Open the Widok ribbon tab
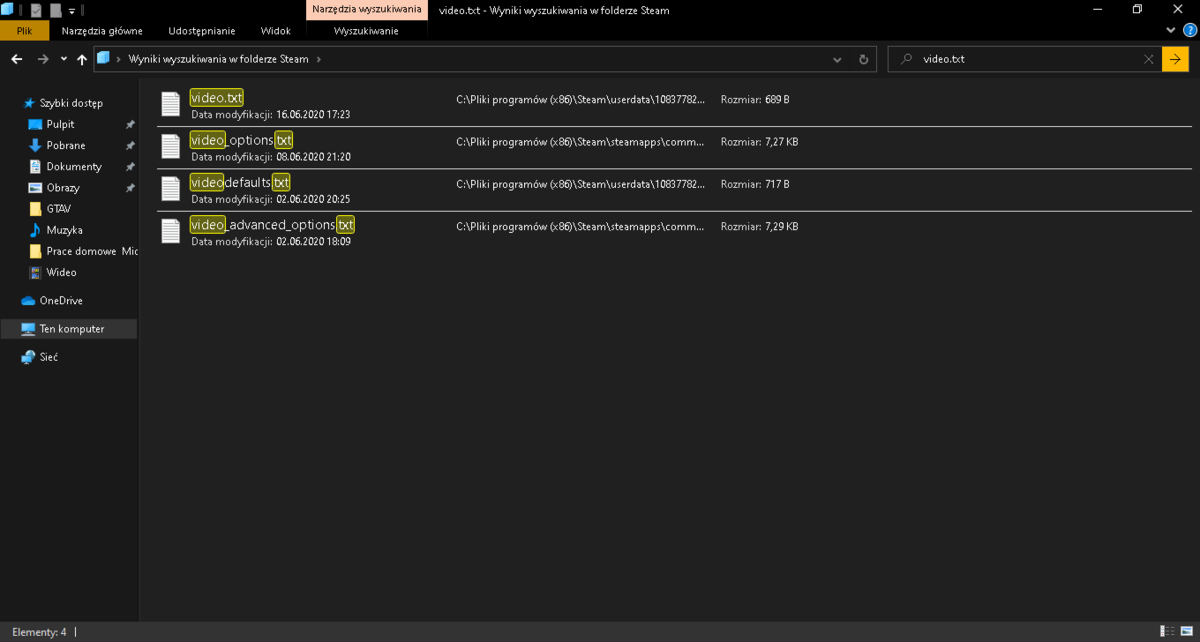The width and height of the screenshot is (1200, 642). [275, 31]
